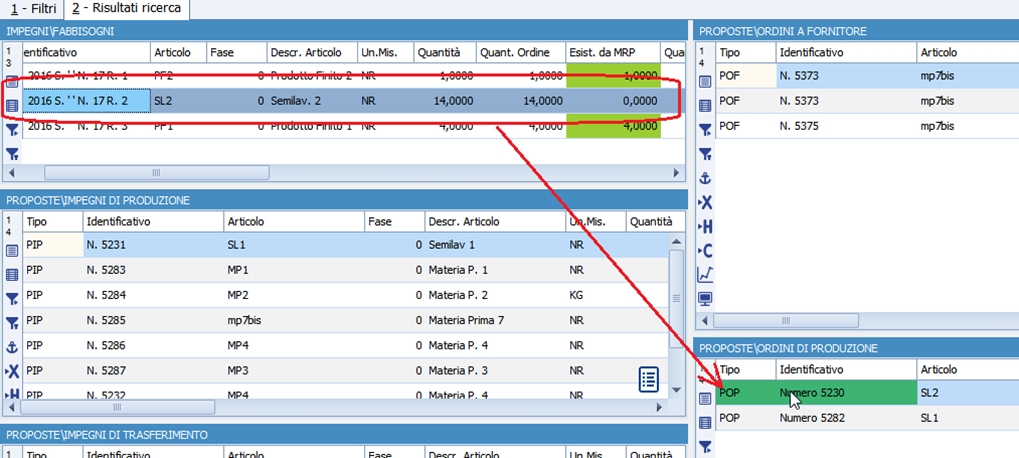Click form view icon in Ordini di Produzione sidebar
The image size is (1019, 458).
(705, 398)
